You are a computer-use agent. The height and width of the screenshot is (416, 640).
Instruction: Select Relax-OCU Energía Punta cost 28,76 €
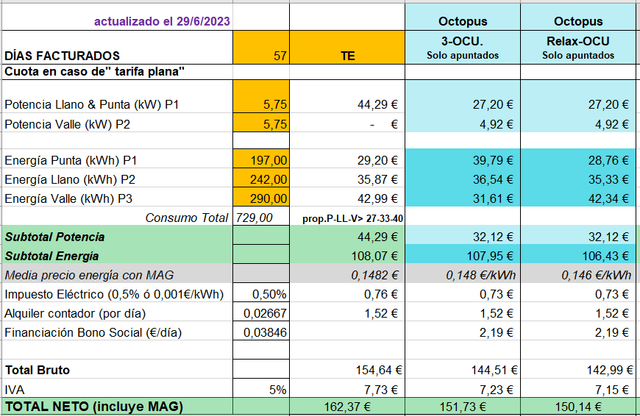pos(578,159)
